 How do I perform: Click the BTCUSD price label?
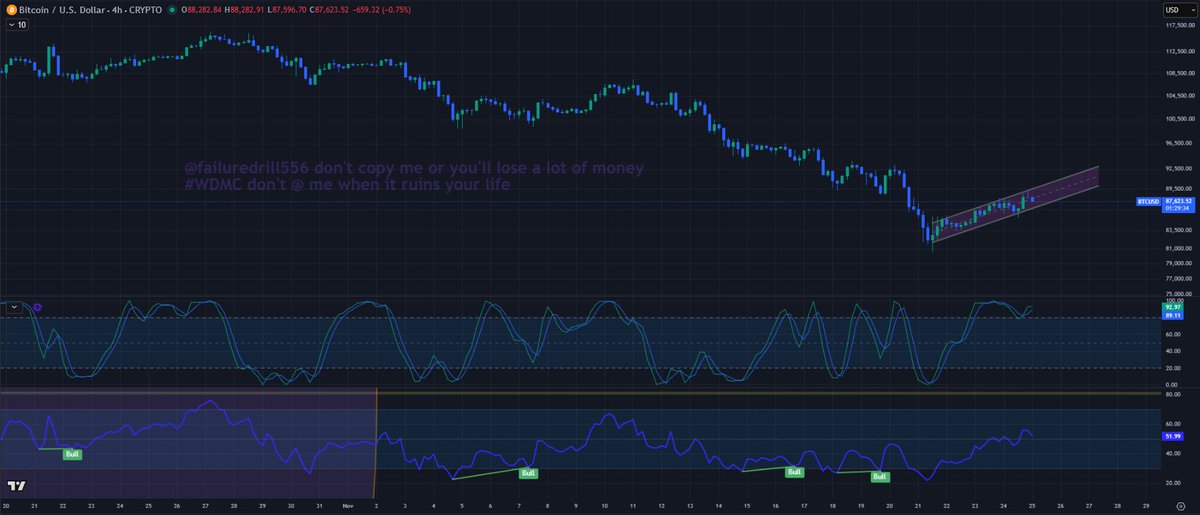1147,201
